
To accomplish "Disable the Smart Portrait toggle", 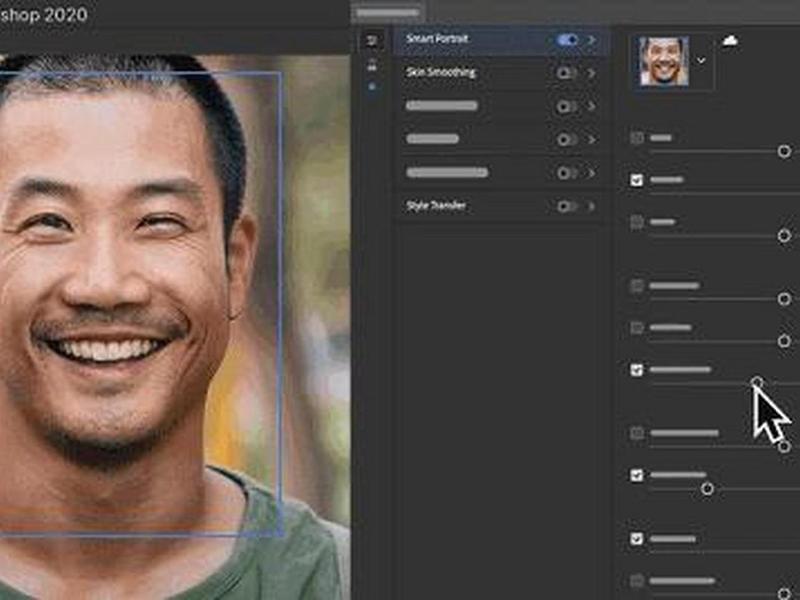I will click(567, 40).
